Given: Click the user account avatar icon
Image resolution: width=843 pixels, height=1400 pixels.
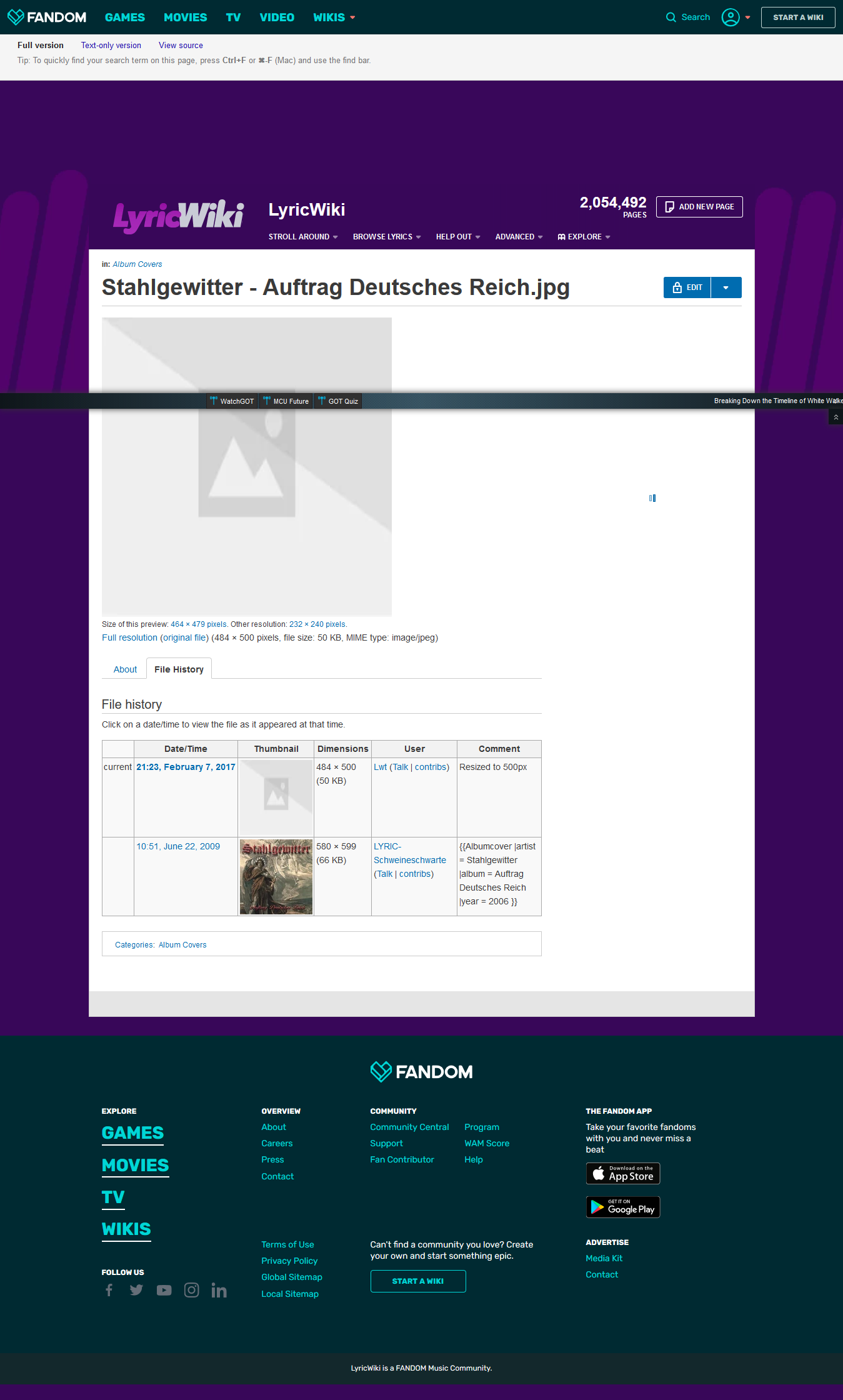Looking at the screenshot, I should pos(731,17).
